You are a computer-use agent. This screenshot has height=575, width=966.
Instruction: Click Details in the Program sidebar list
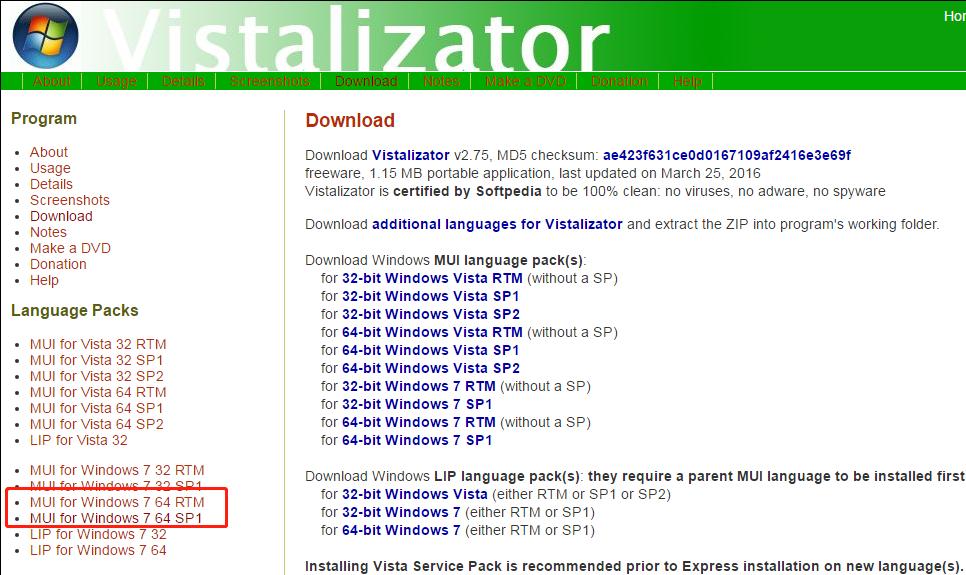tap(51, 184)
